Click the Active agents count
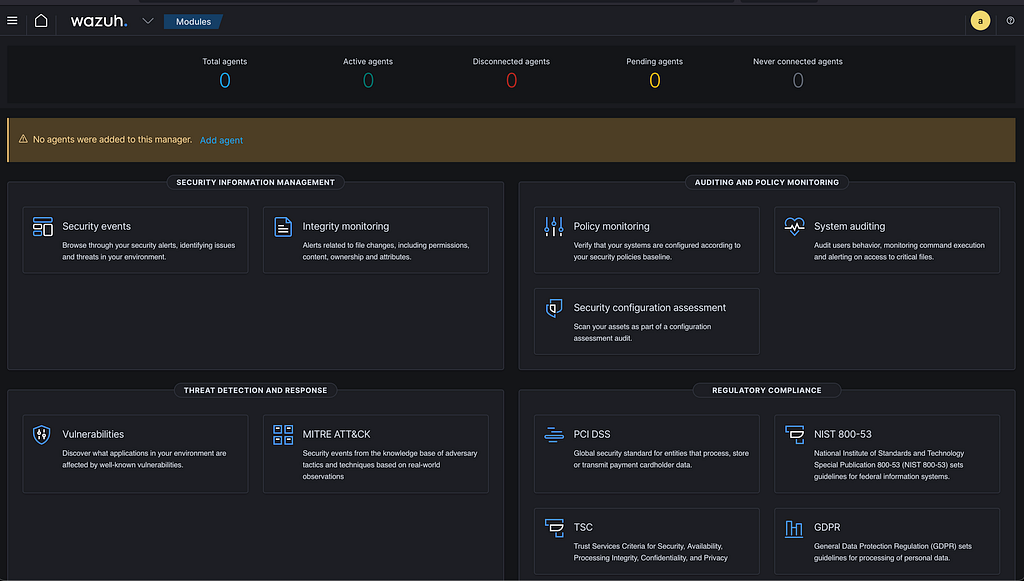This screenshot has height=581, width=1024. pyautogui.click(x=368, y=80)
